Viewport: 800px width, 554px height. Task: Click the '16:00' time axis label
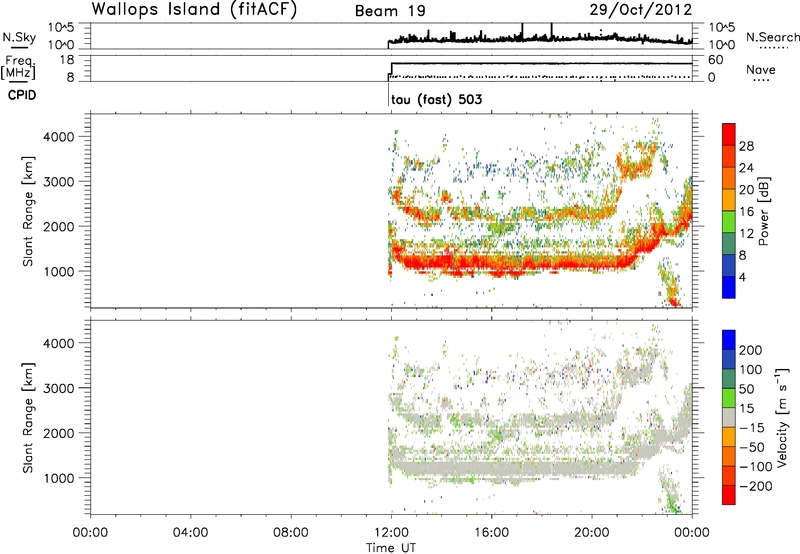tap(491, 533)
